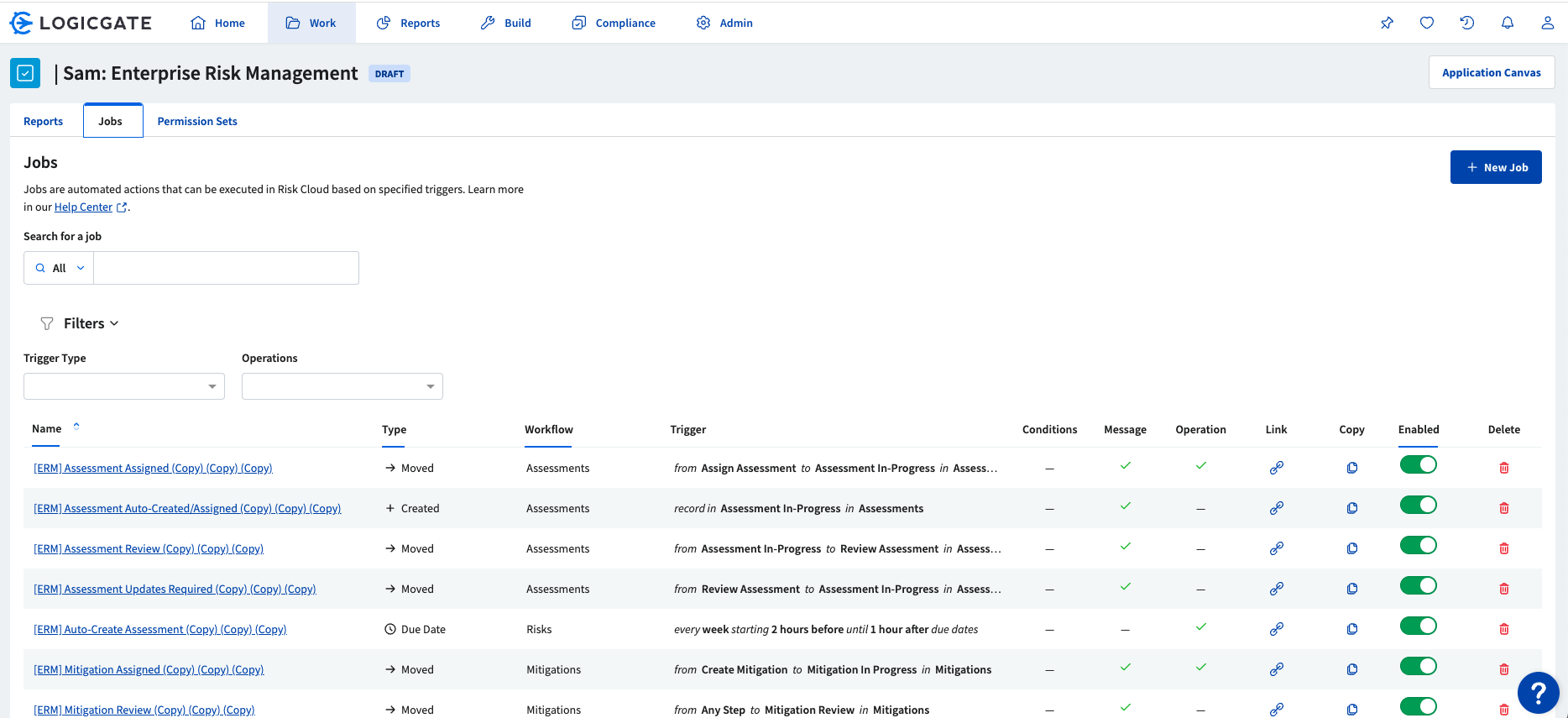Copy the Assessment Updates Required job
The height and width of the screenshot is (718, 1568).
pos(1352,589)
